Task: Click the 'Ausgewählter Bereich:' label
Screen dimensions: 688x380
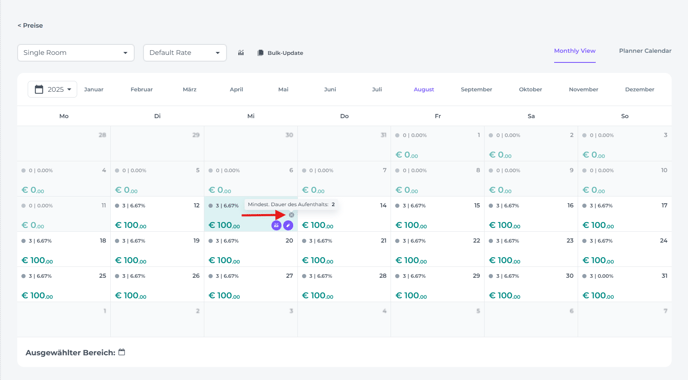Action: [x=70, y=353]
